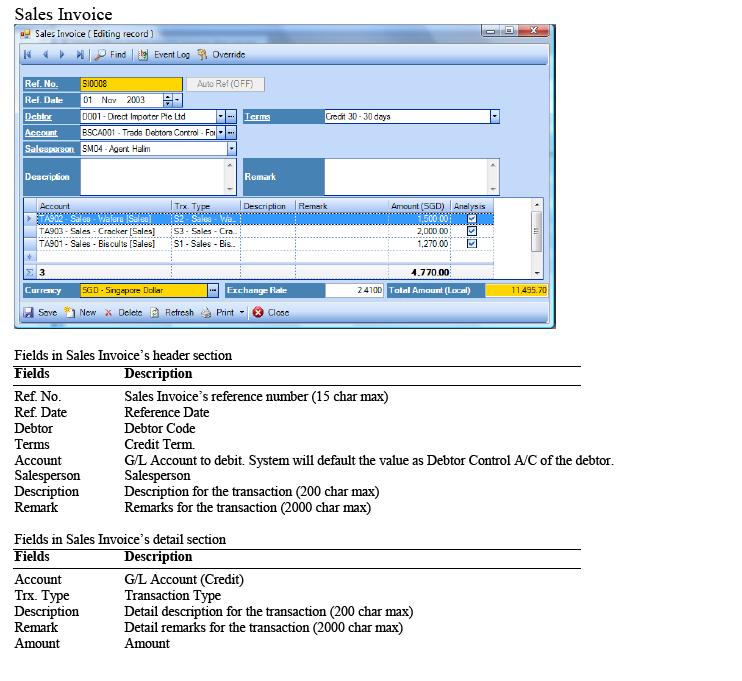The width and height of the screenshot is (742, 681).
Task: Jump to last record arrow
Action: (79, 54)
